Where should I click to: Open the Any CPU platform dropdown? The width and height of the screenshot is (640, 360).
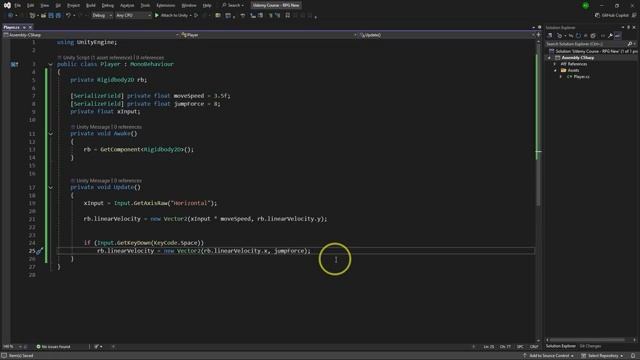pos(133,16)
